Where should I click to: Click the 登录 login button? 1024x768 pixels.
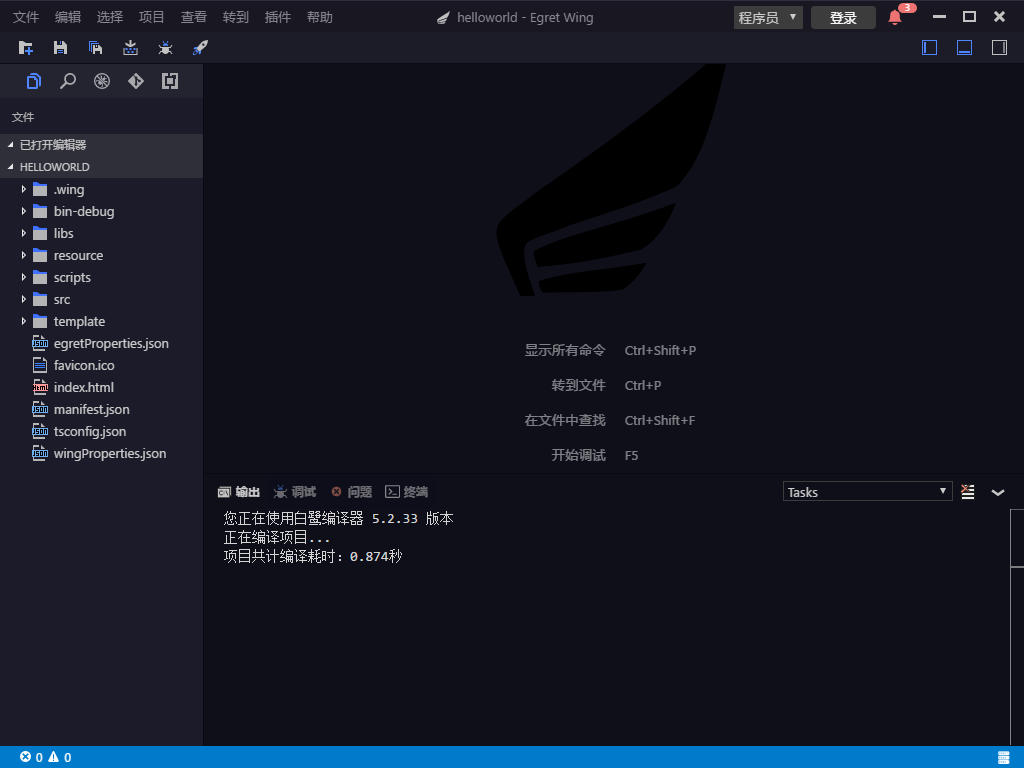pyautogui.click(x=843, y=18)
